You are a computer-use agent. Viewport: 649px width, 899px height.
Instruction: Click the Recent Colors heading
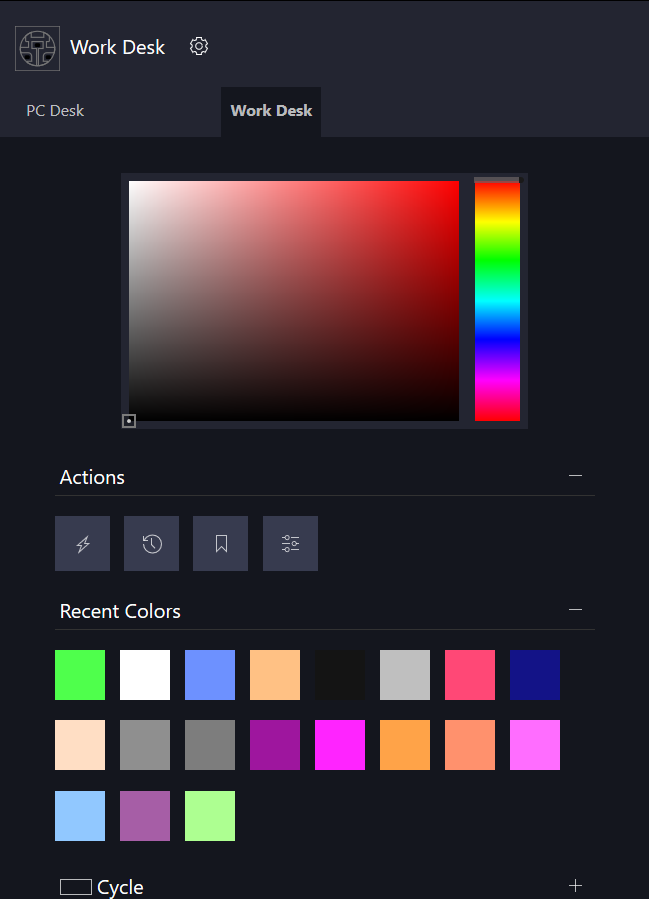pyautogui.click(x=120, y=611)
